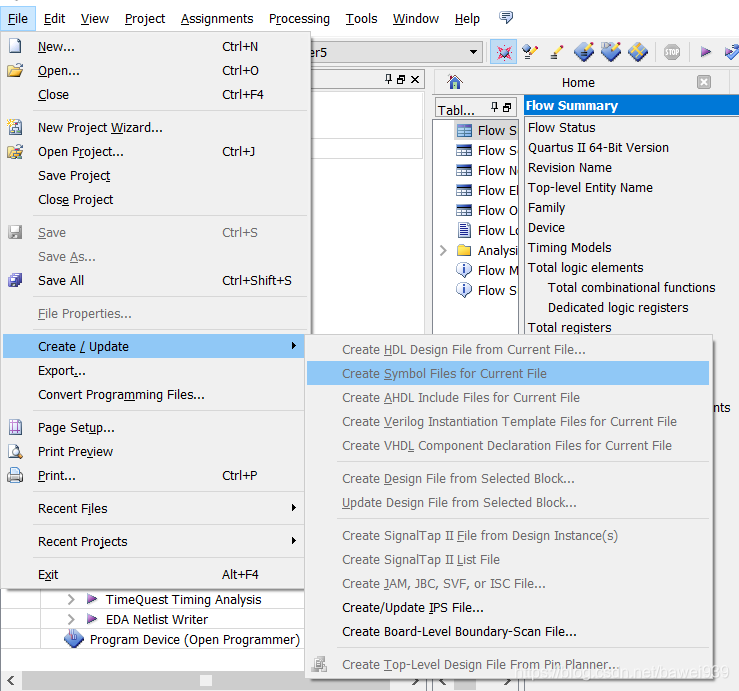Choose Exit from File menu
Image resolution: width=739 pixels, height=691 pixels.
tap(154, 574)
